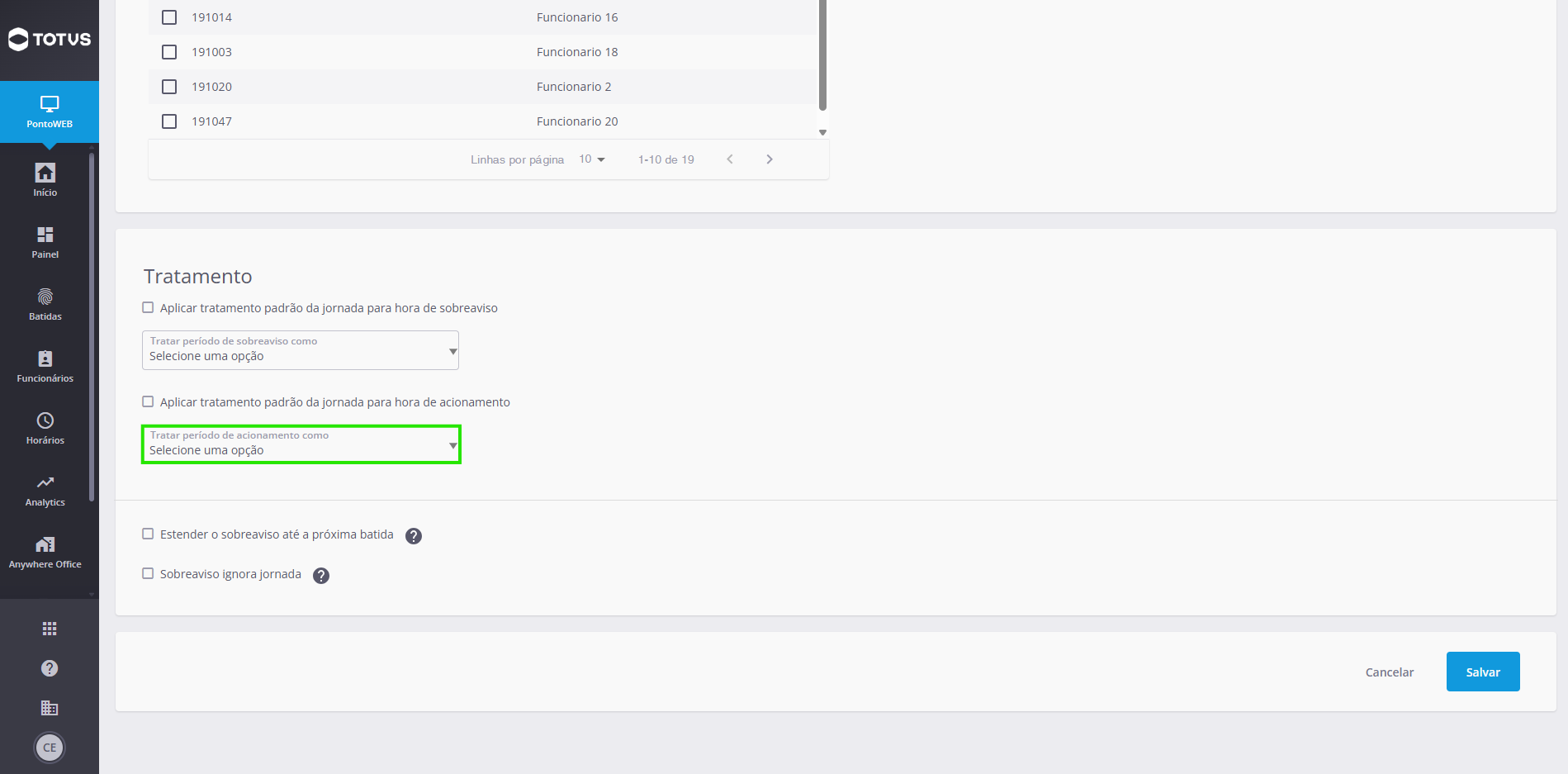The image size is (1568, 774).
Task: Check the row 191003 checkbox
Action: pyautogui.click(x=169, y=52)
